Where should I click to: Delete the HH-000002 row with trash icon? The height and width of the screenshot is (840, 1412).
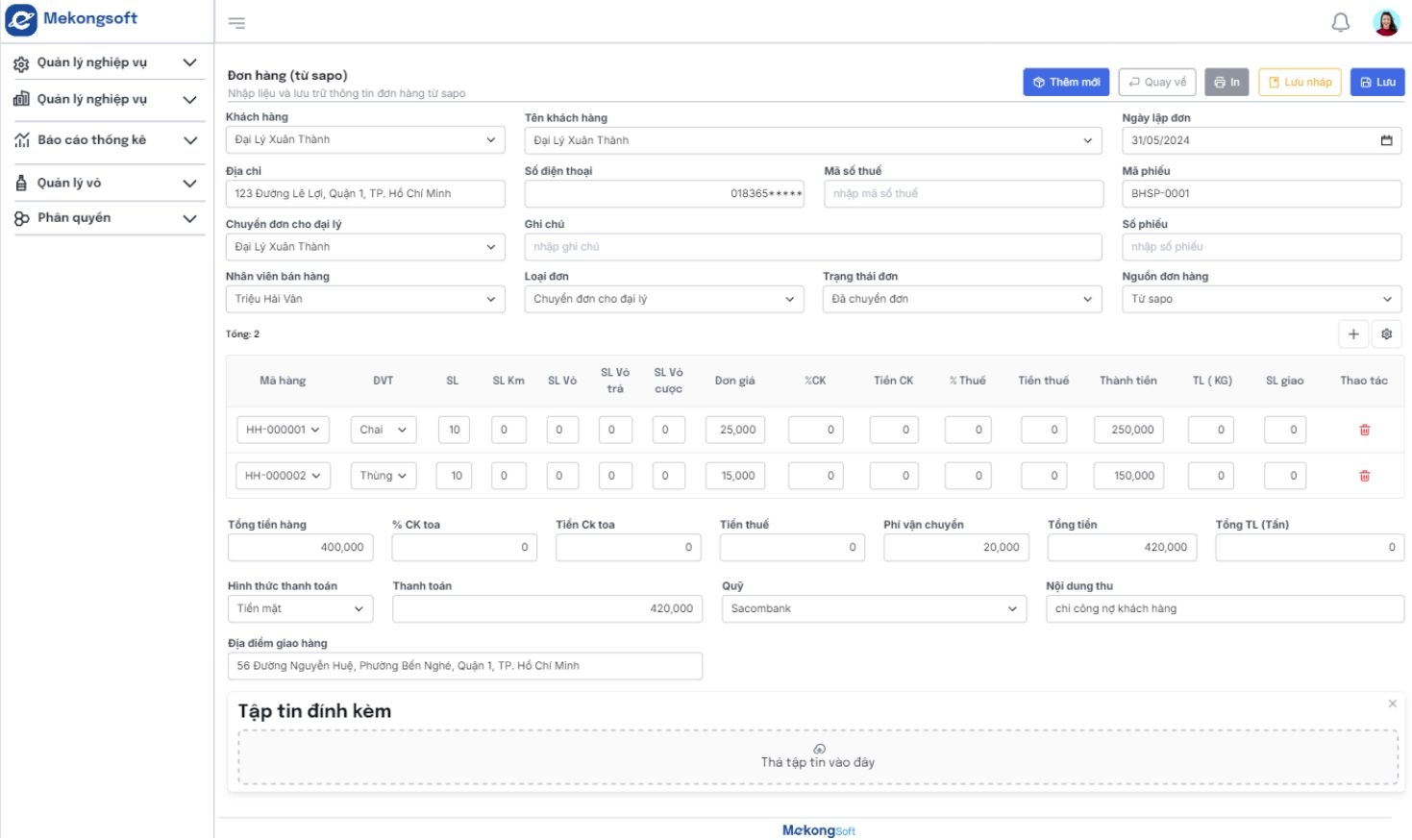pyautogui.click(x=1364, y=475)
